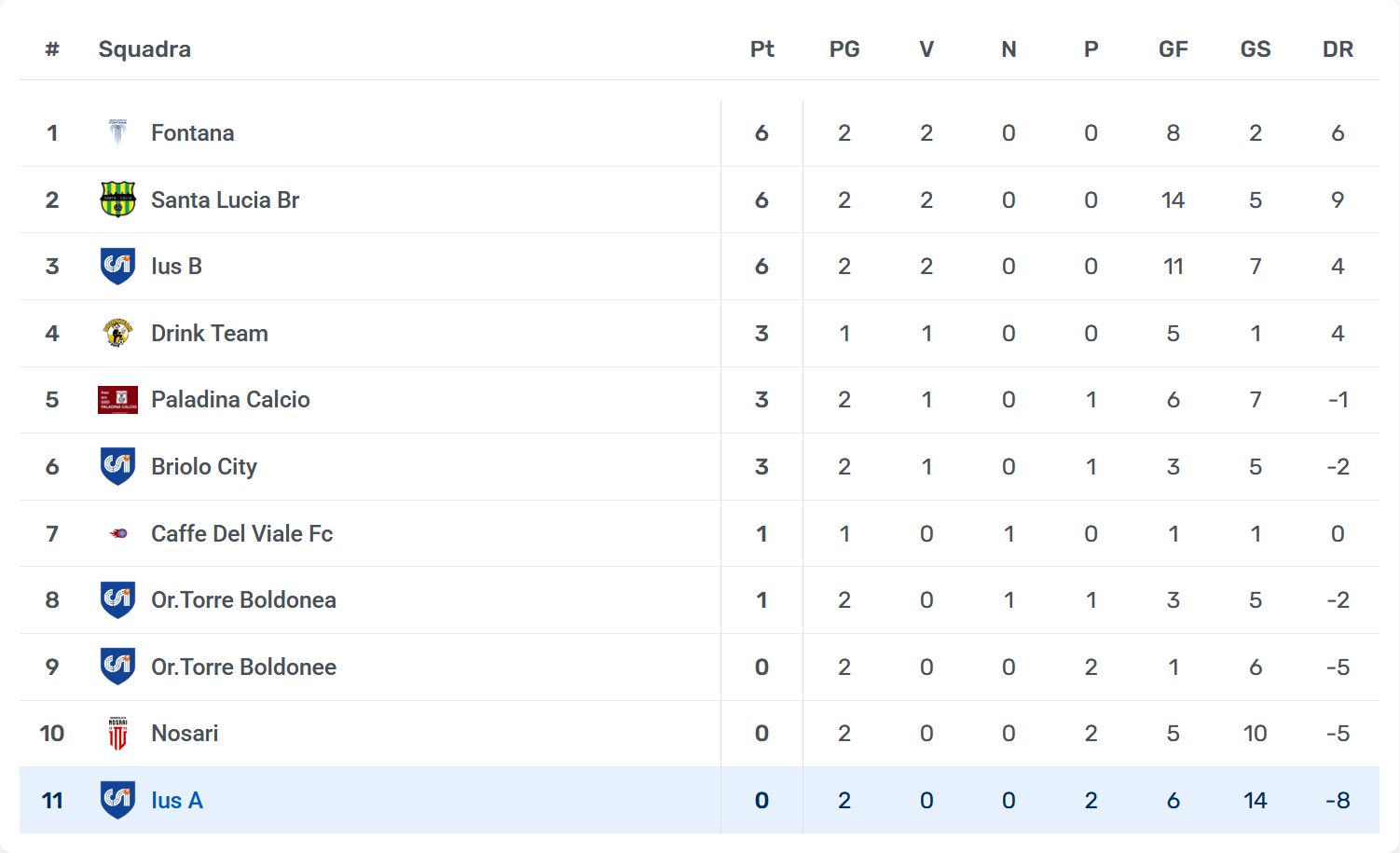Click the Paladina Calcio red logo
The width and height of the screenshot is (1400, 853).
point(117,400)
